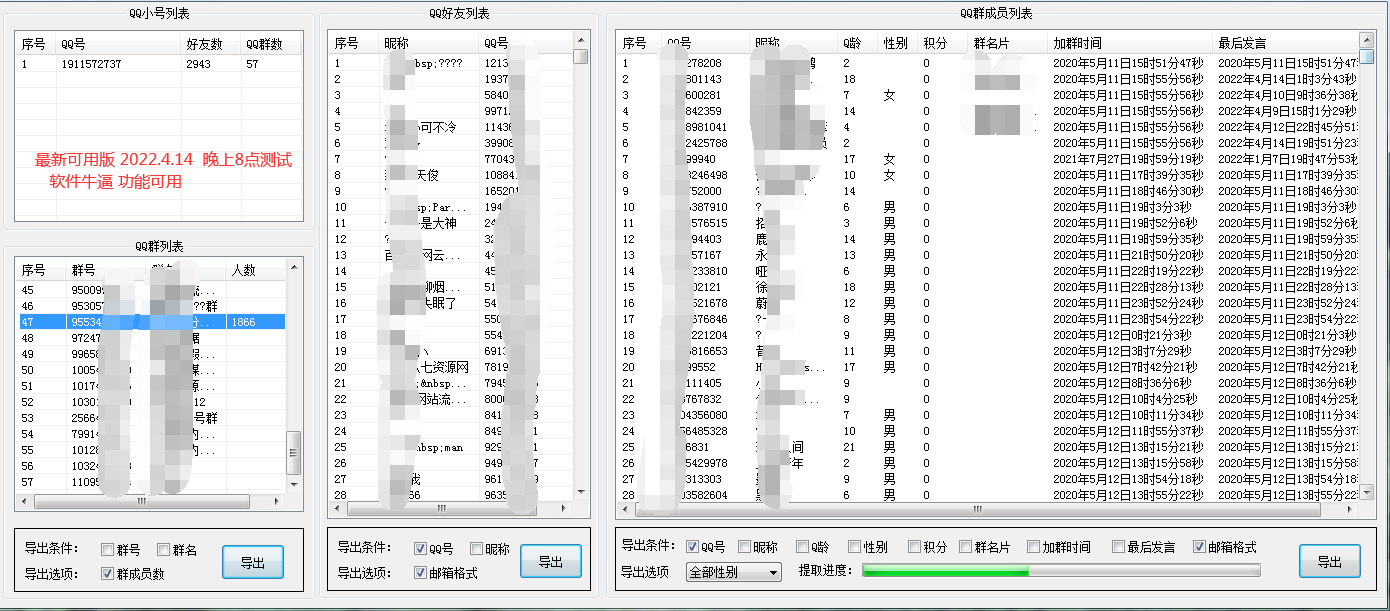Open the 全部性别 gender dropdown
Screen dimensions: 1390x611
tap(733, 572)
